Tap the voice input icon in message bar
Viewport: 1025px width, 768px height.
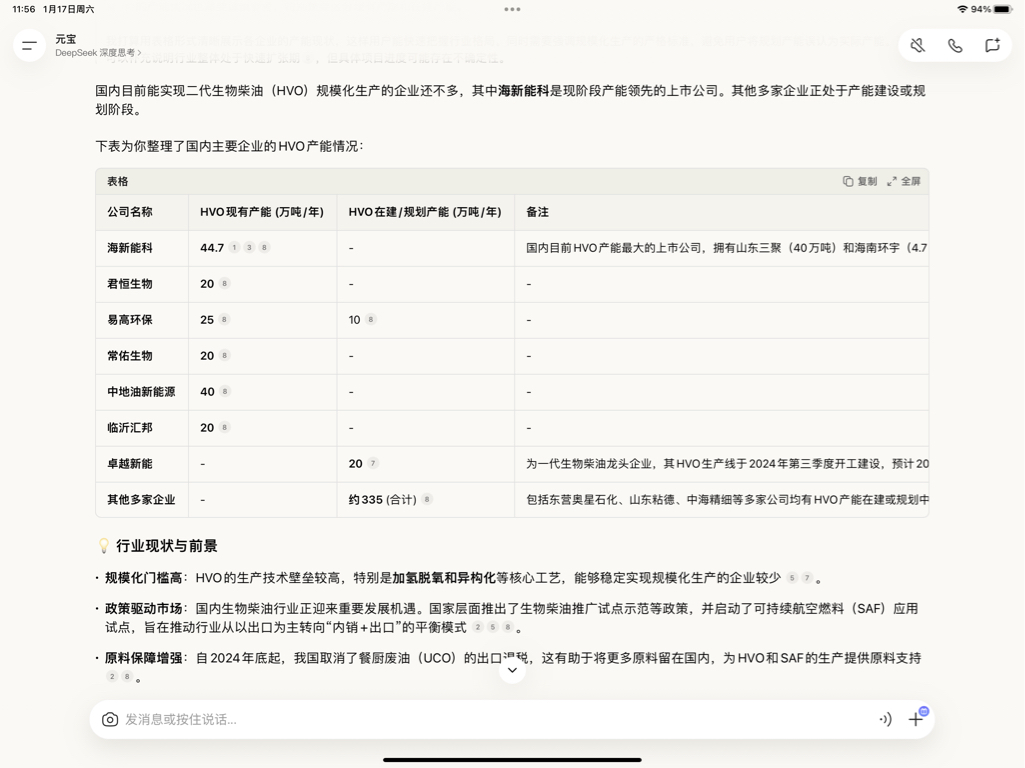(x=885, y=720)
